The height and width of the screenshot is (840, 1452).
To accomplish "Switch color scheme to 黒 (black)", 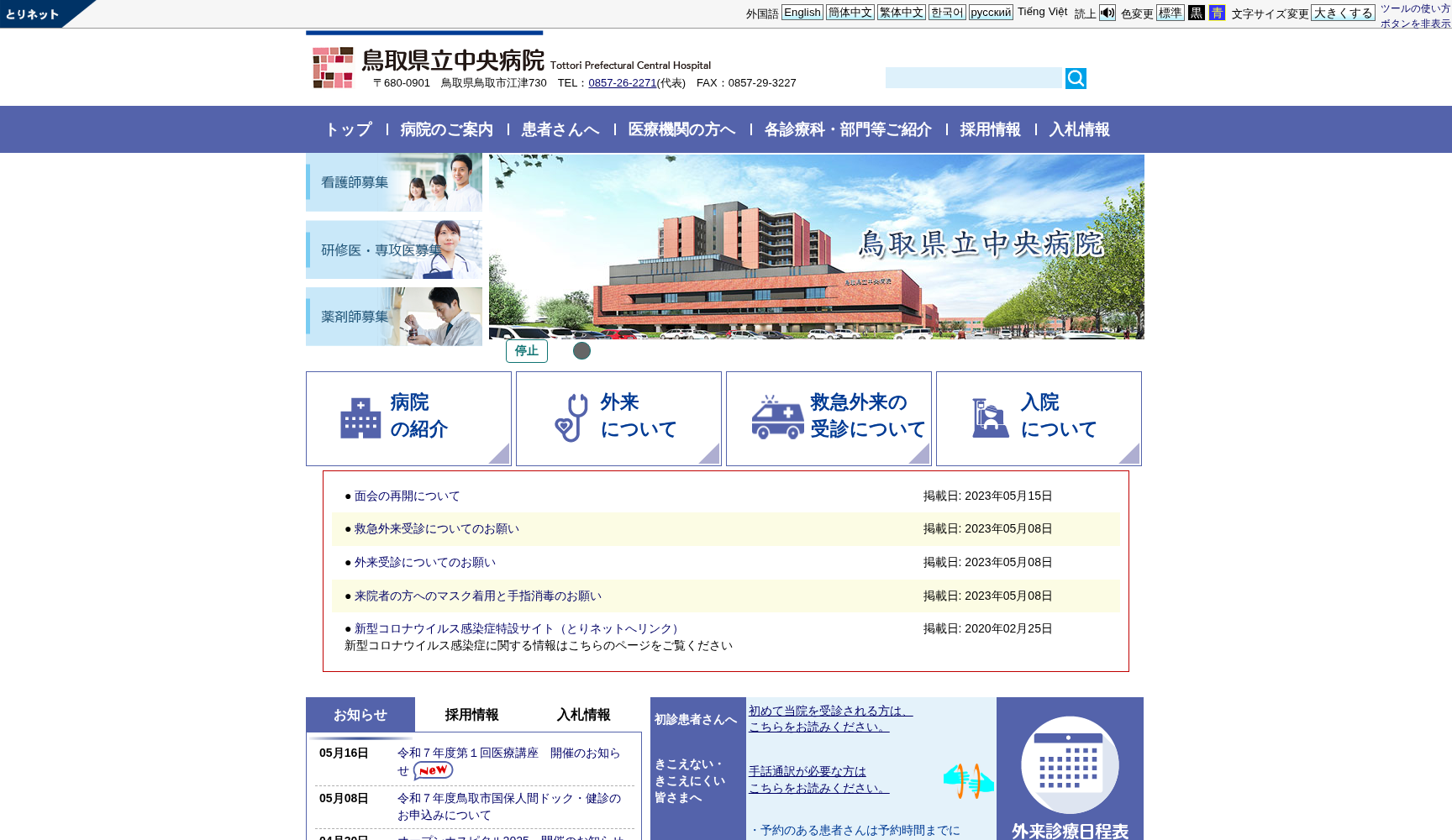I will pyautogui.click(x=1196, y=13).
